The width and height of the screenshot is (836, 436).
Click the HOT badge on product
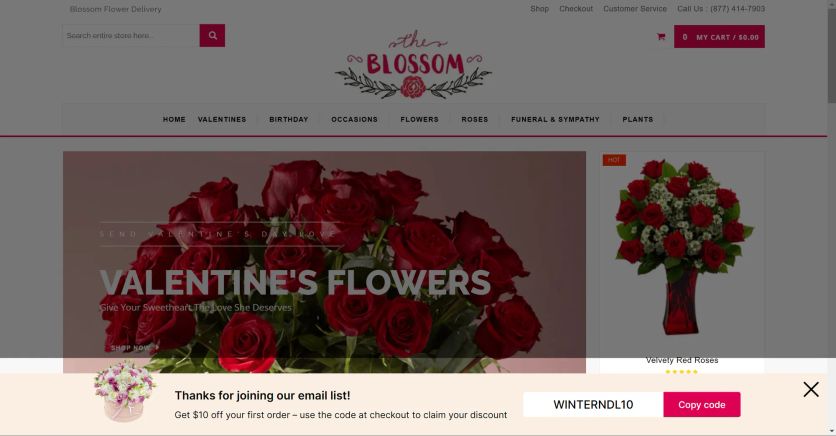coord(614,160)
